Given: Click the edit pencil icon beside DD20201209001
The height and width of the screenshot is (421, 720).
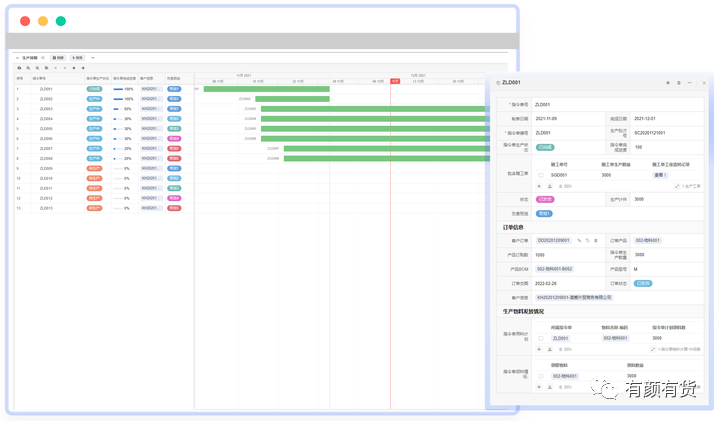Looking at the screenshot, I should pos(579,241).
